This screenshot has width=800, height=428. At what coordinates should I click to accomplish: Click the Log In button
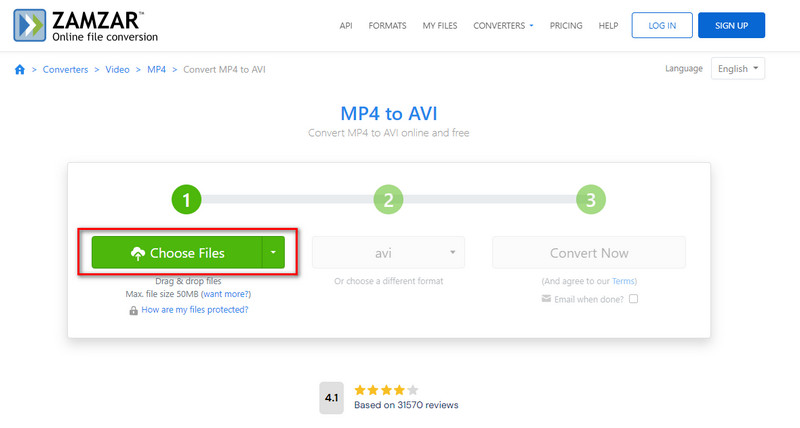661,25
